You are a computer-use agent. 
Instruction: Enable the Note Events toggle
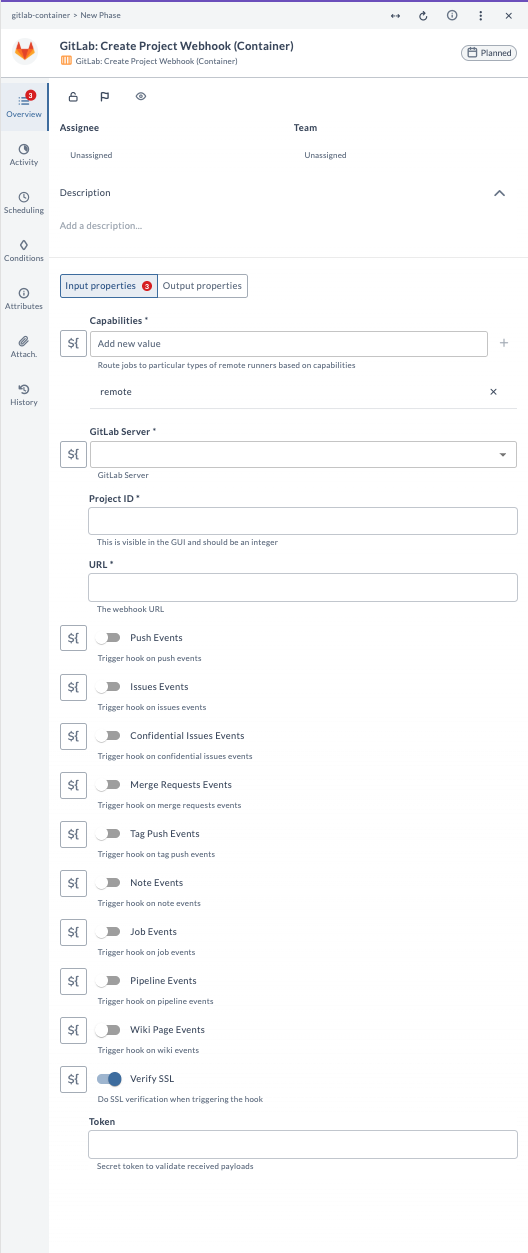(108, 883)
